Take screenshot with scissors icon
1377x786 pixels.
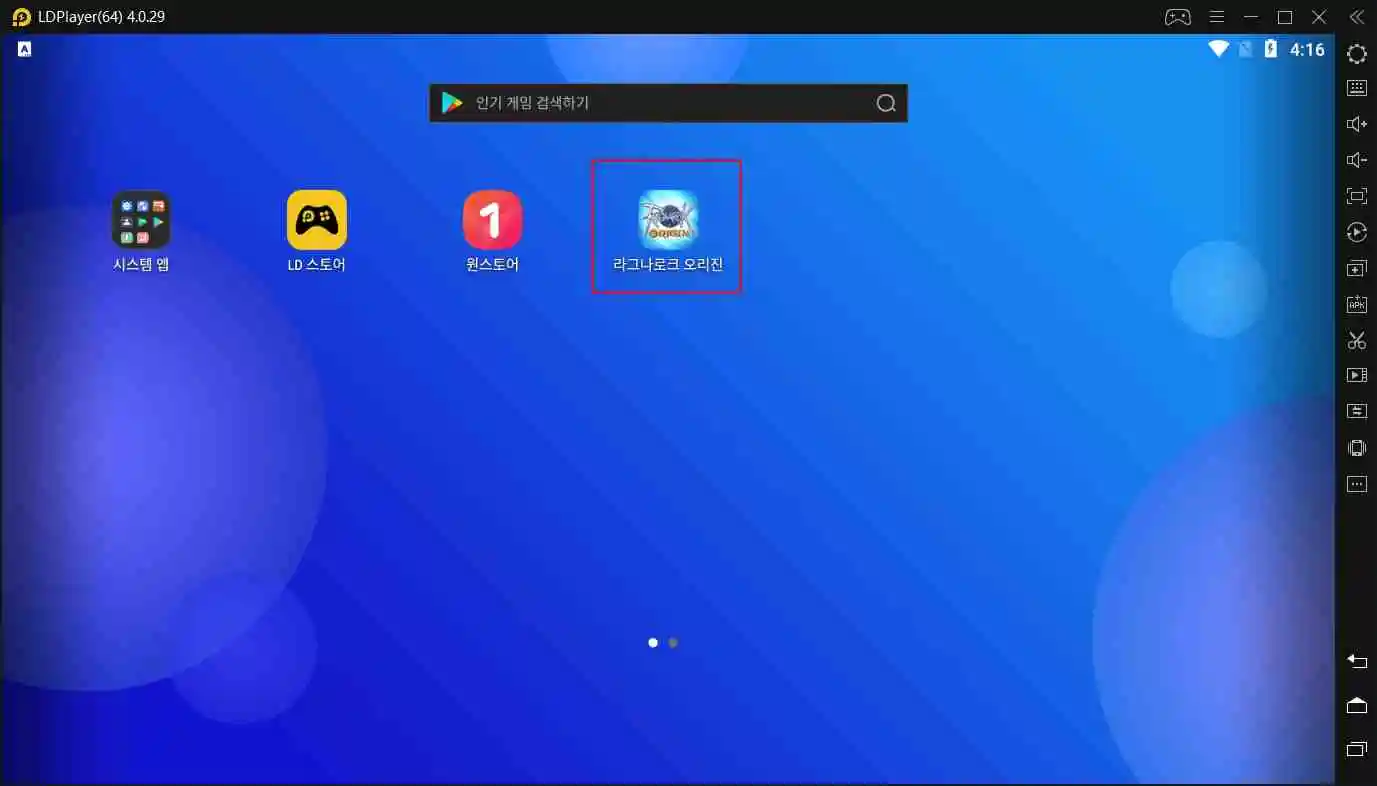(x=1356, y=340)
